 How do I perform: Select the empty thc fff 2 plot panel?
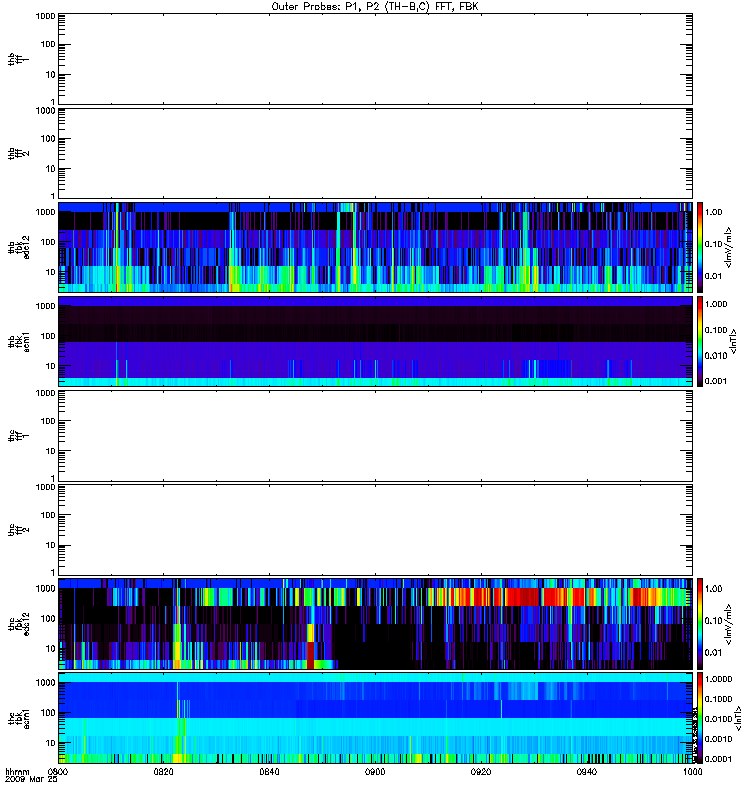[x=375, y=530]
